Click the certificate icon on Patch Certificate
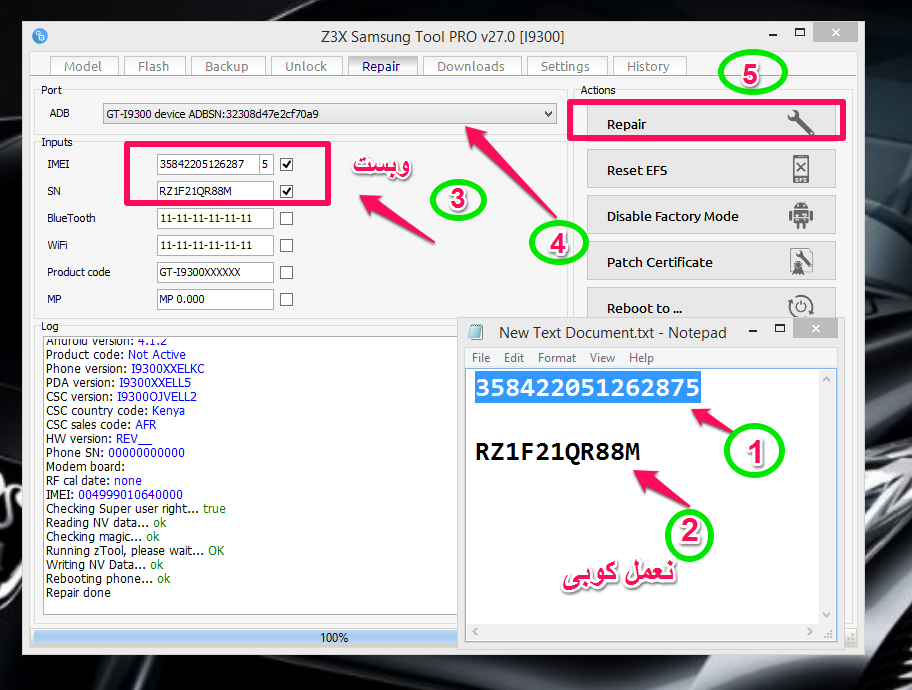This screenshot has height=690, width=912. pos(801,262)
